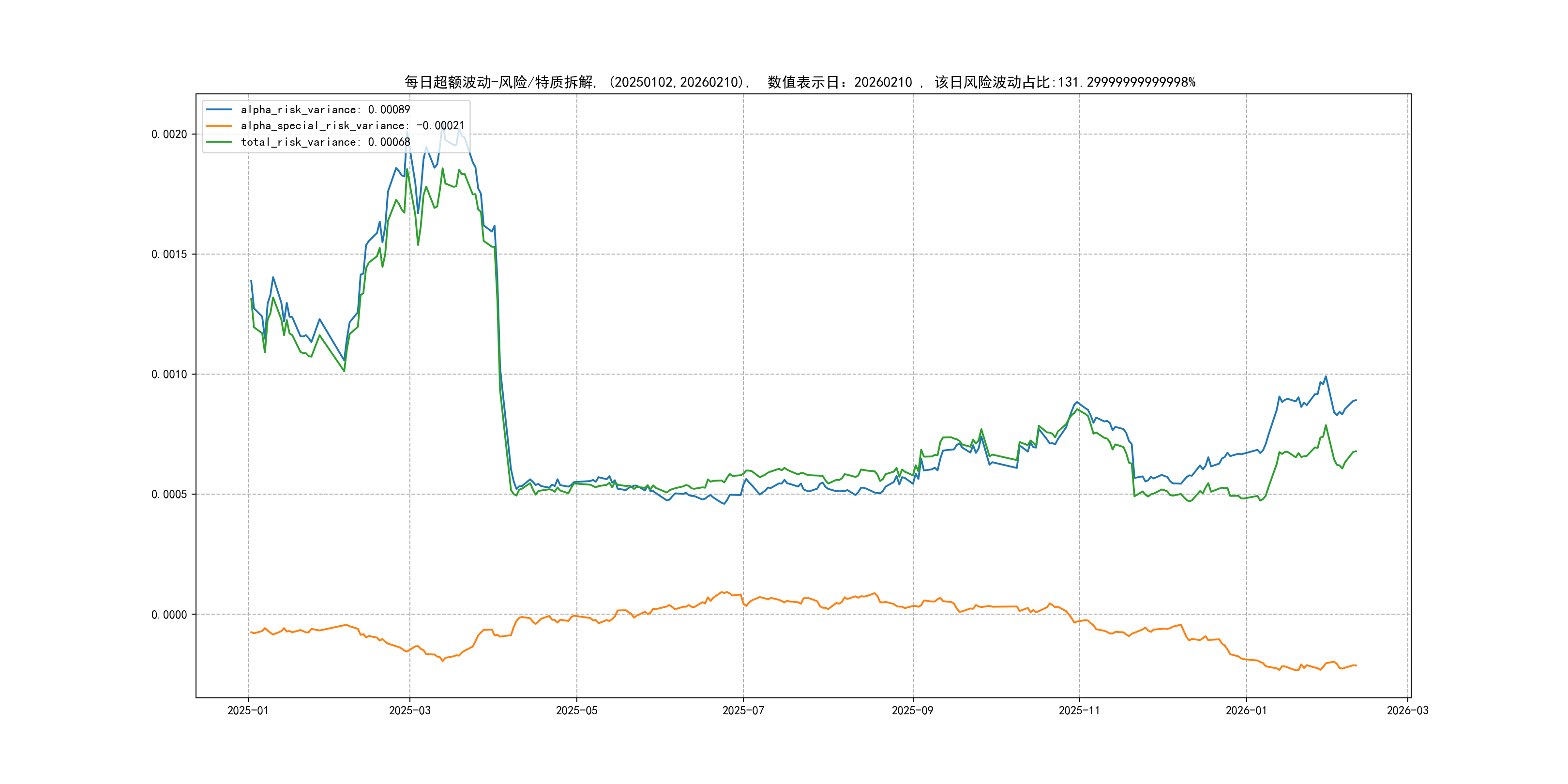Click the 0.0005 y-axis tick label
The width and height of the screenshot is (1568, 784).
pyautogui.click(x=169, y=494)
